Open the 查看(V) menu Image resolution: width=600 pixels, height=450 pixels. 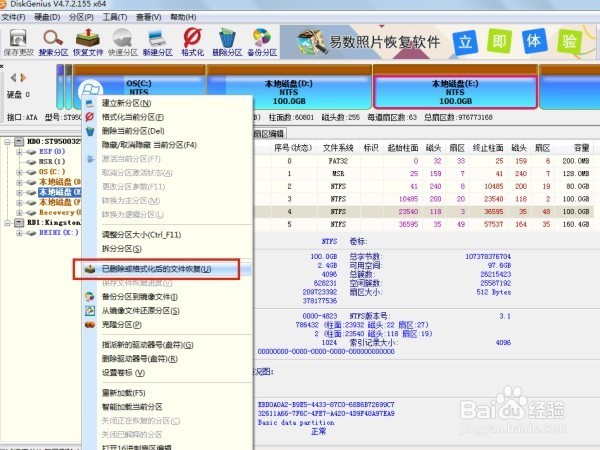click(148, 17)
